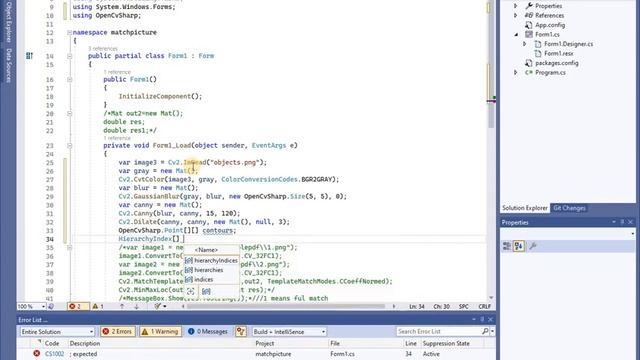Collapse the Form1 class outline
This screenshot has width=640, height=360.
click(69, 56)
